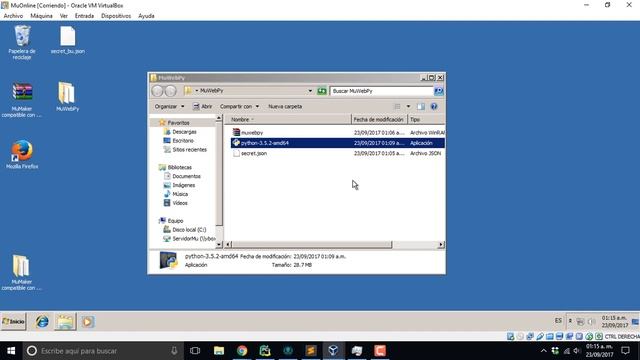Change the view with the view icon

tap(397, 107)
